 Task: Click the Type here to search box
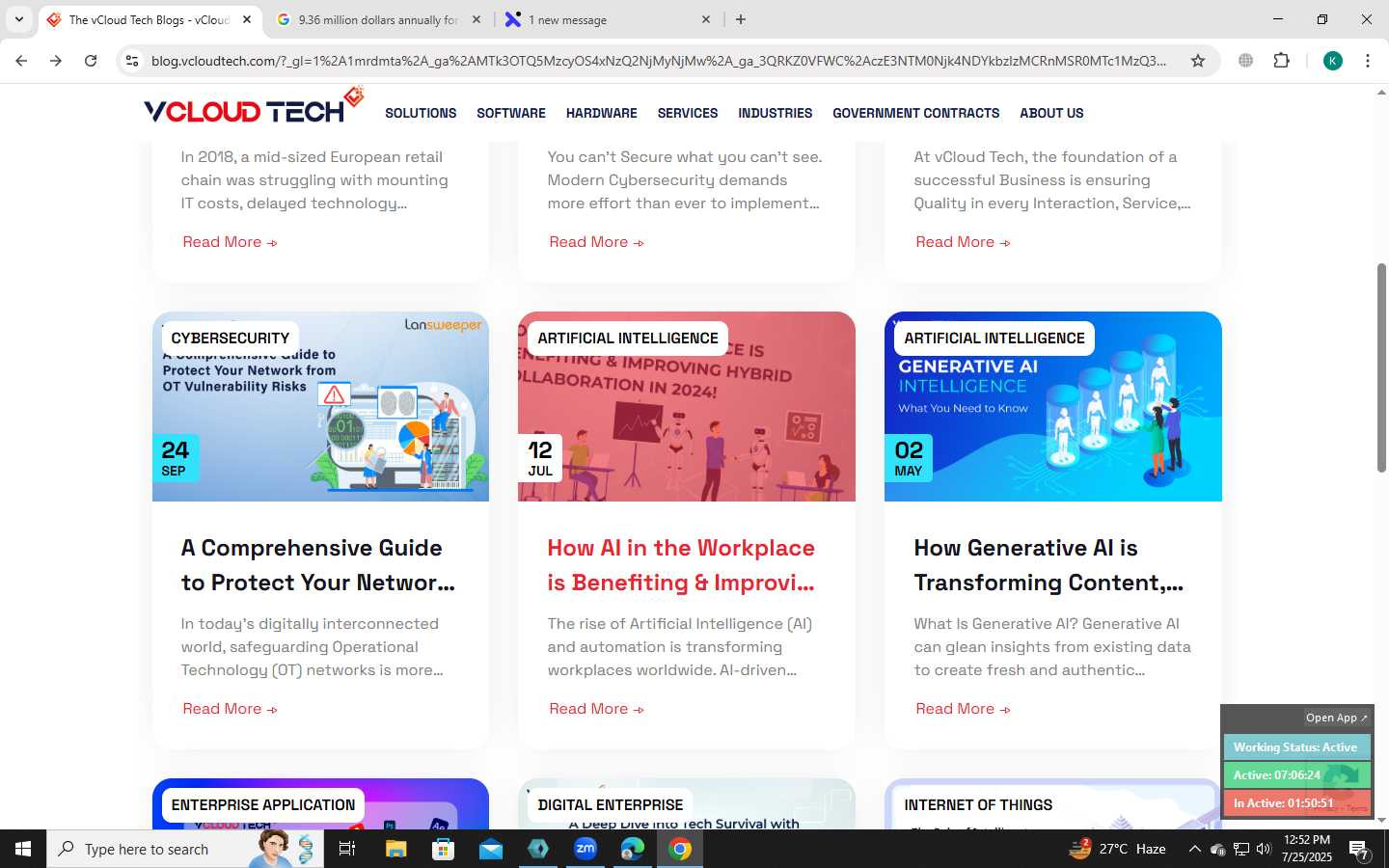click(x=185, y=849)
